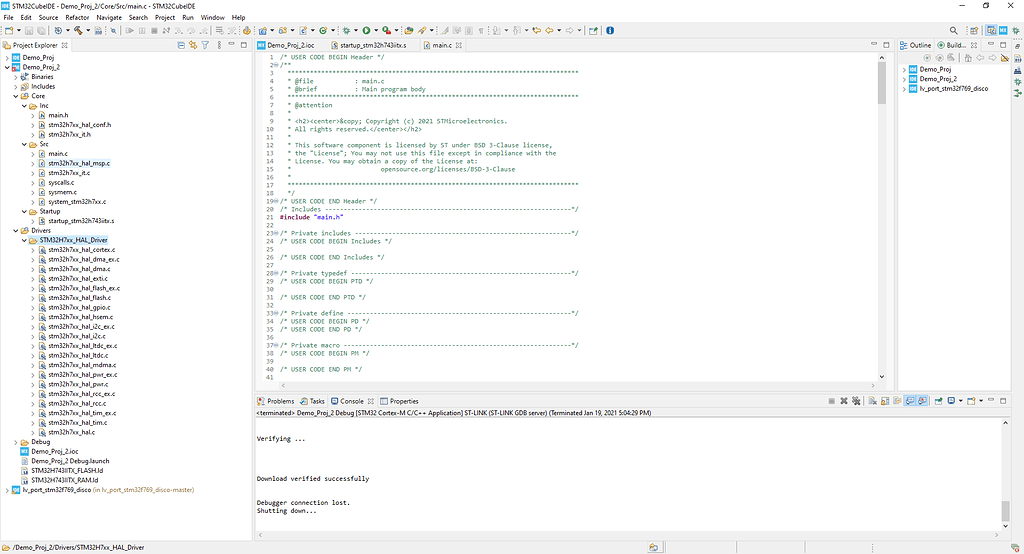The width and height of the screenshot is (1024, 554).
Task: Expand the Debug folder in Project Explorer
Action: [x=15, y=441]
